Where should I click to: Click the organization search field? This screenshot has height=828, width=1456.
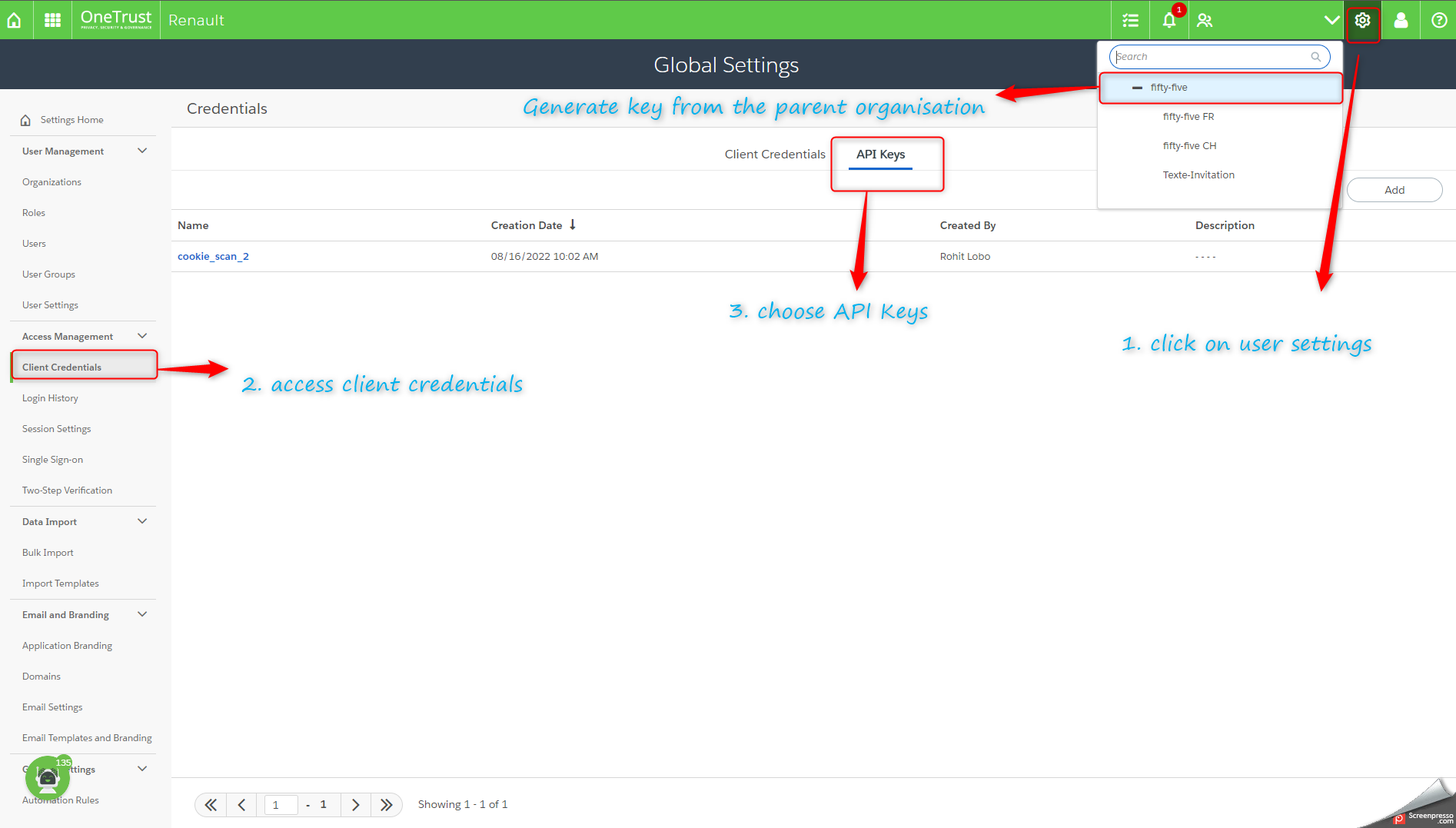pyautogui.click(x=1219, y=57)
